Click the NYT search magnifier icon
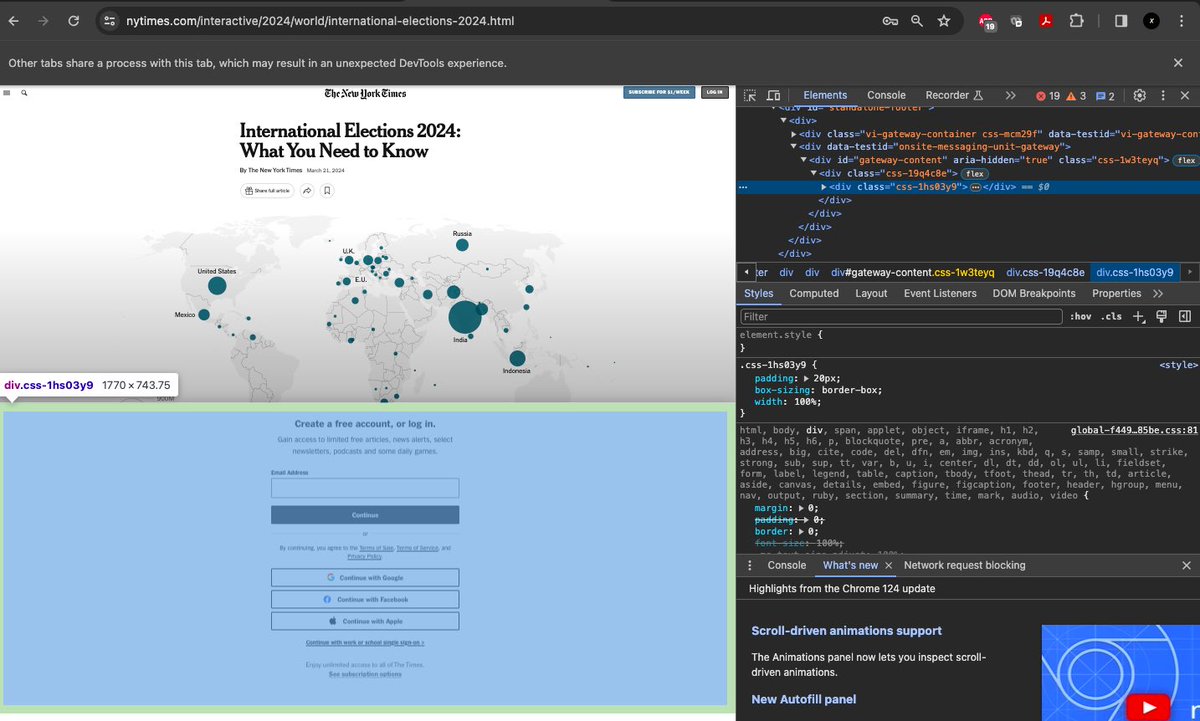The width and height of the screenshot is (1200, 721). [x=24, y=93]
